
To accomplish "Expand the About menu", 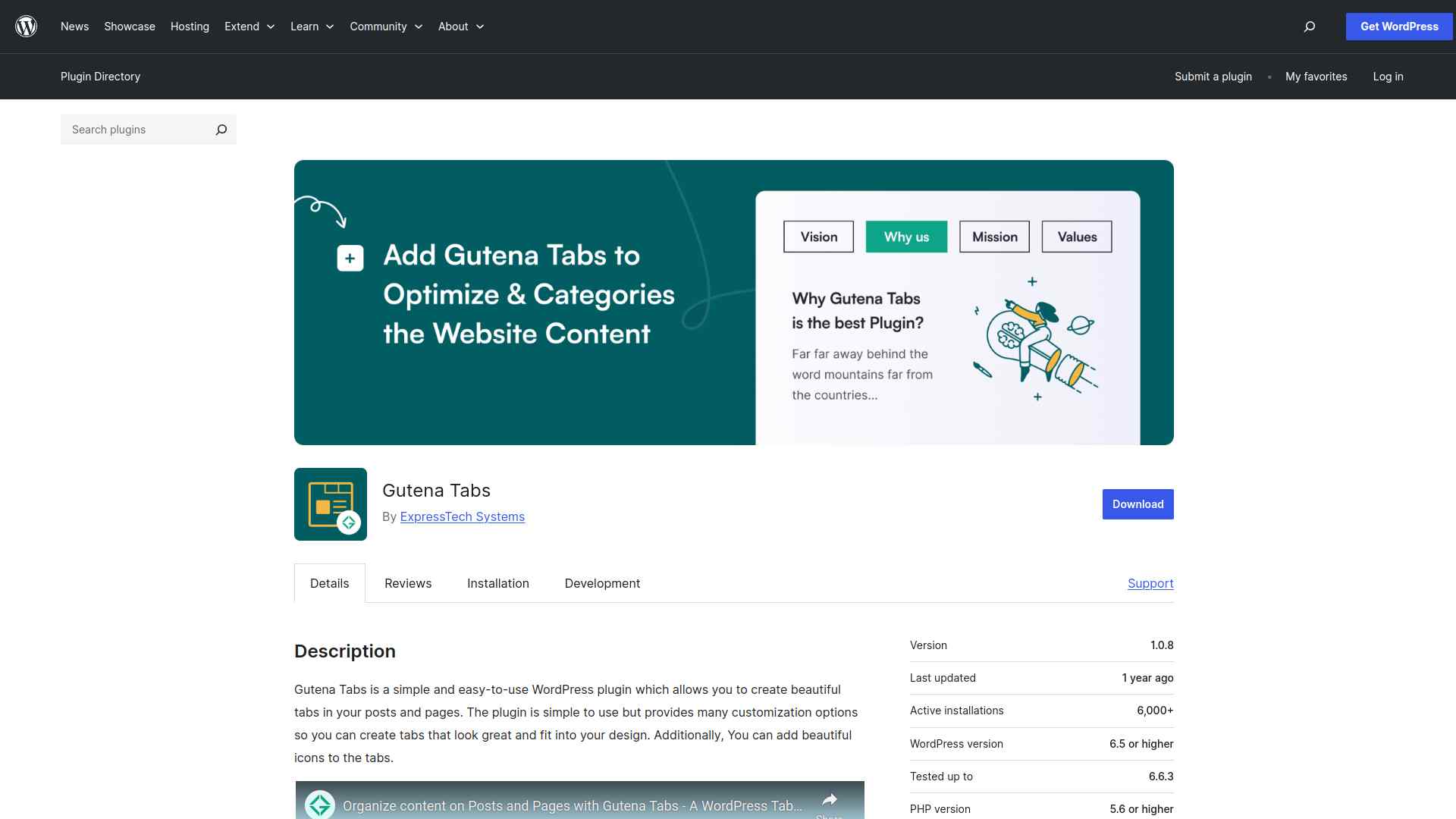I will [460, 27].
